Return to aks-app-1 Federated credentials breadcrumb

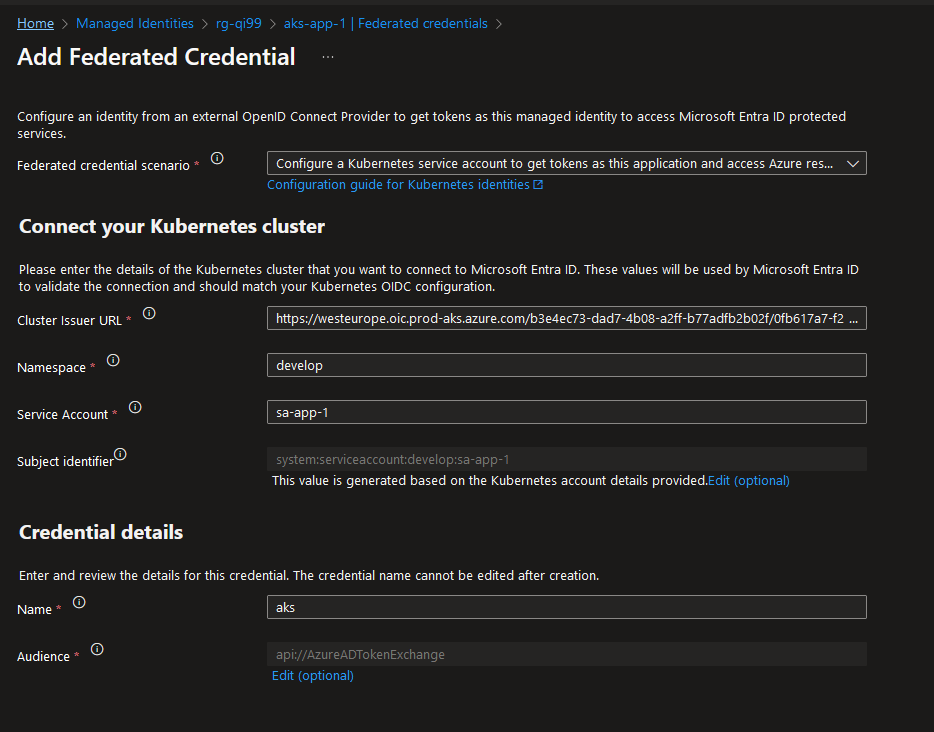pos(384,23)
